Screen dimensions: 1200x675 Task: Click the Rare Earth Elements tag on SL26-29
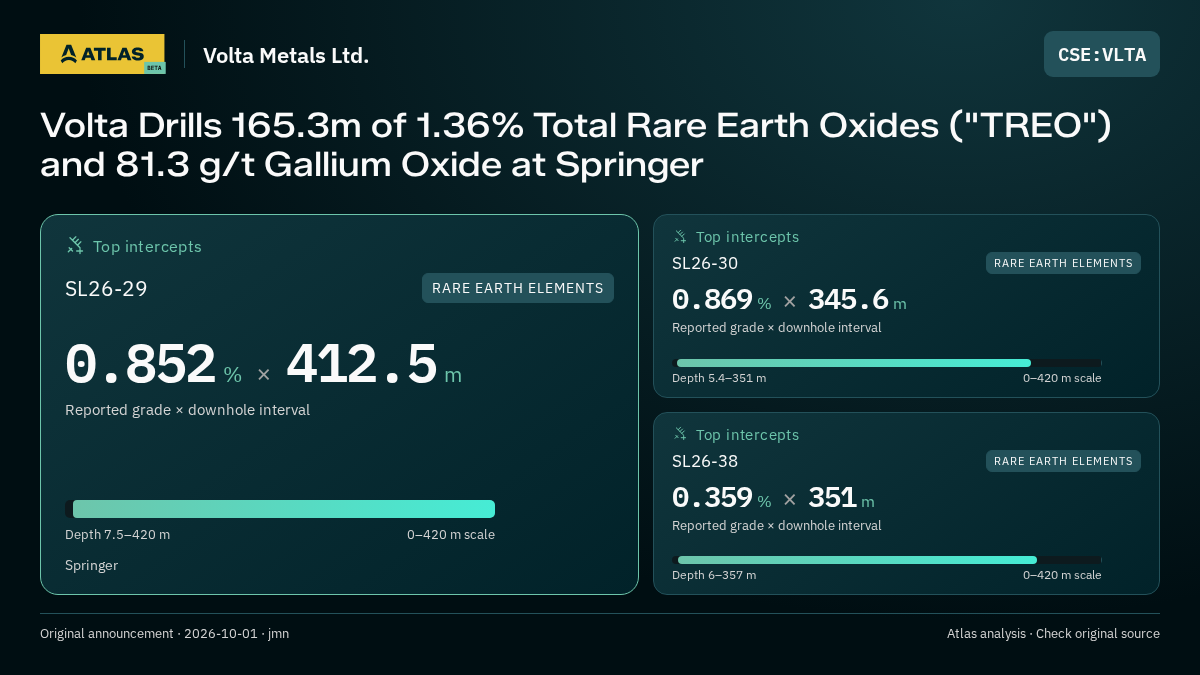[518, 288]
